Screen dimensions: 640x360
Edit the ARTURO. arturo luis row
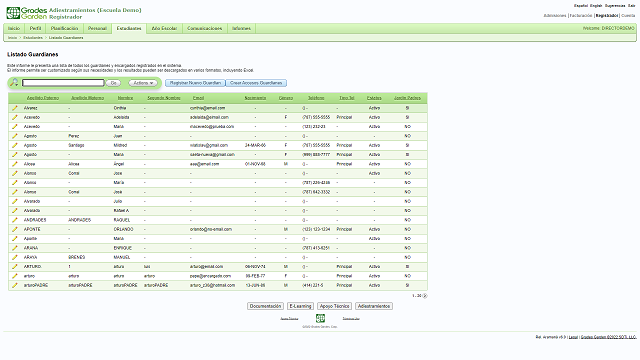click(15, 267)
